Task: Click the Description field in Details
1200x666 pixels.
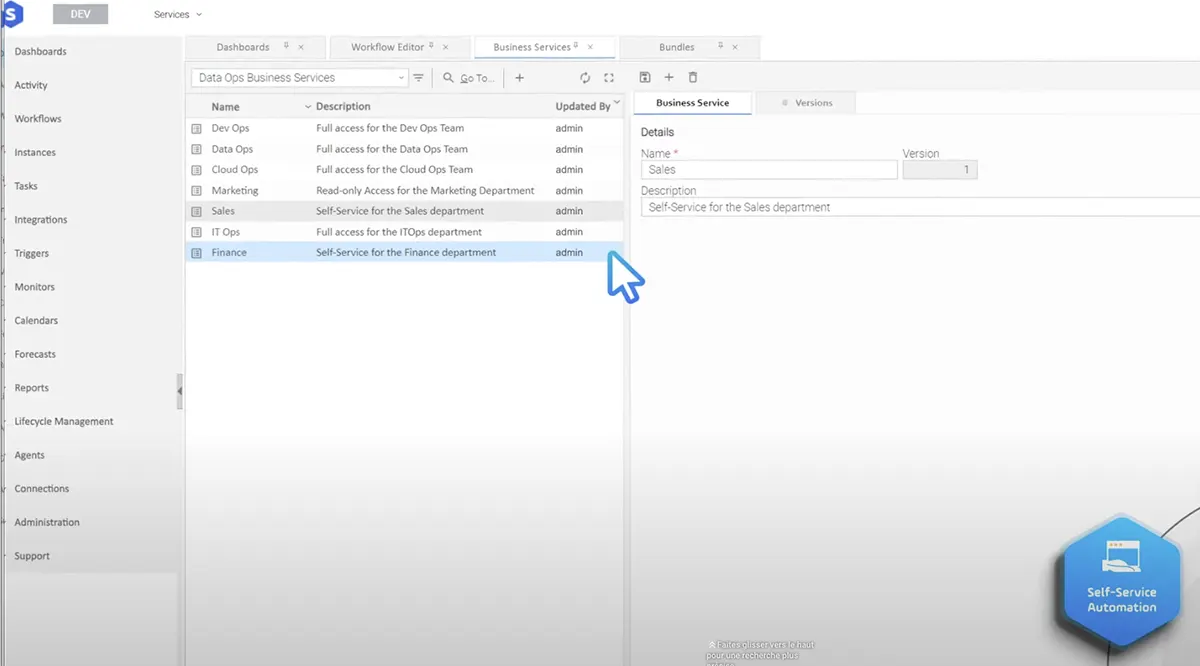Action: pos(920,207)
